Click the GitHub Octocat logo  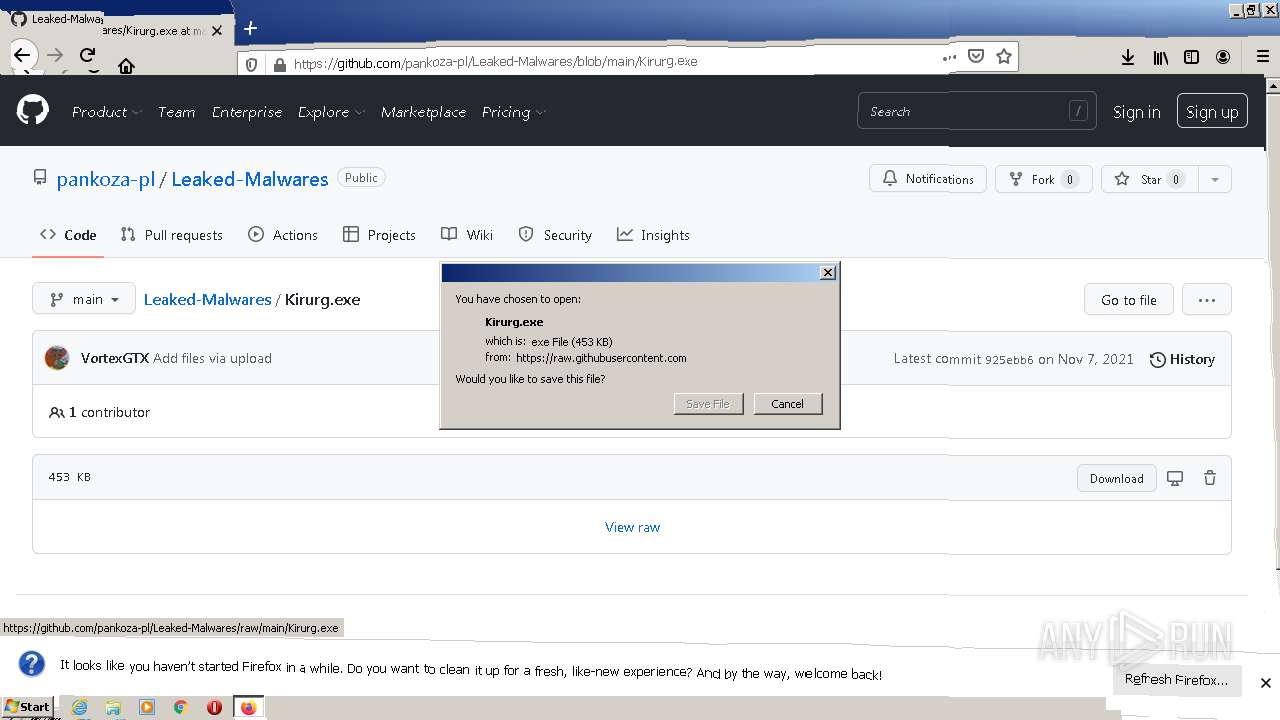click(32, 111)
